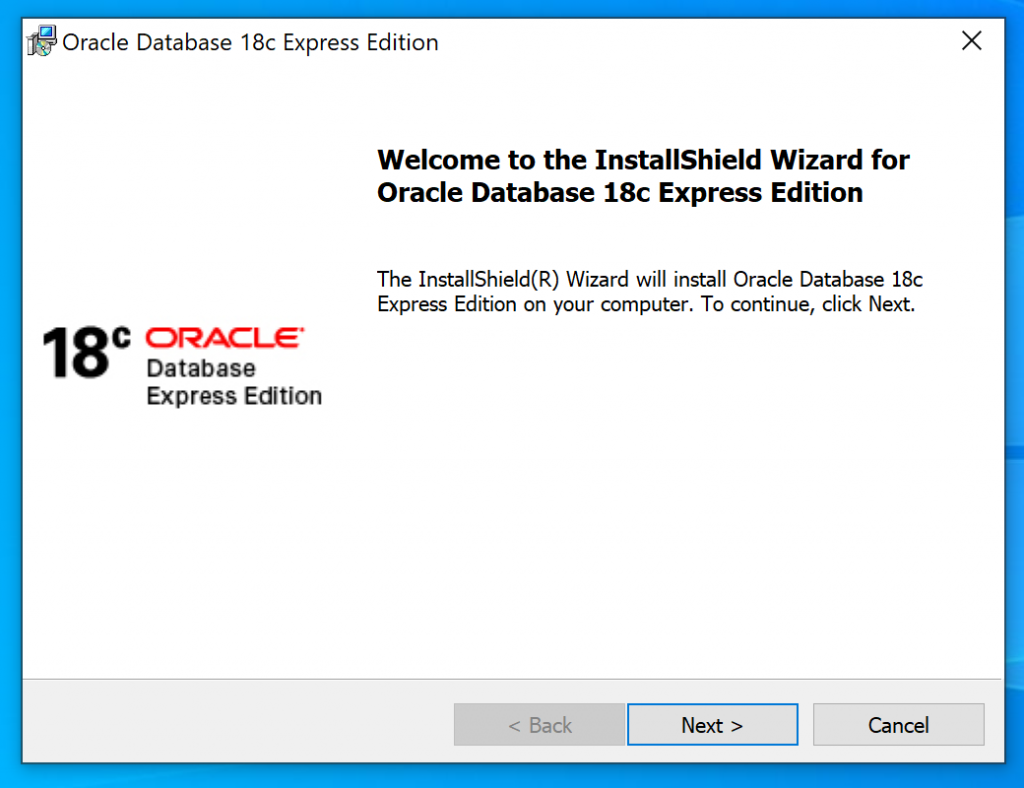Click the window title text in the title bar
1024x788 pixels.
tap(250, 42)
